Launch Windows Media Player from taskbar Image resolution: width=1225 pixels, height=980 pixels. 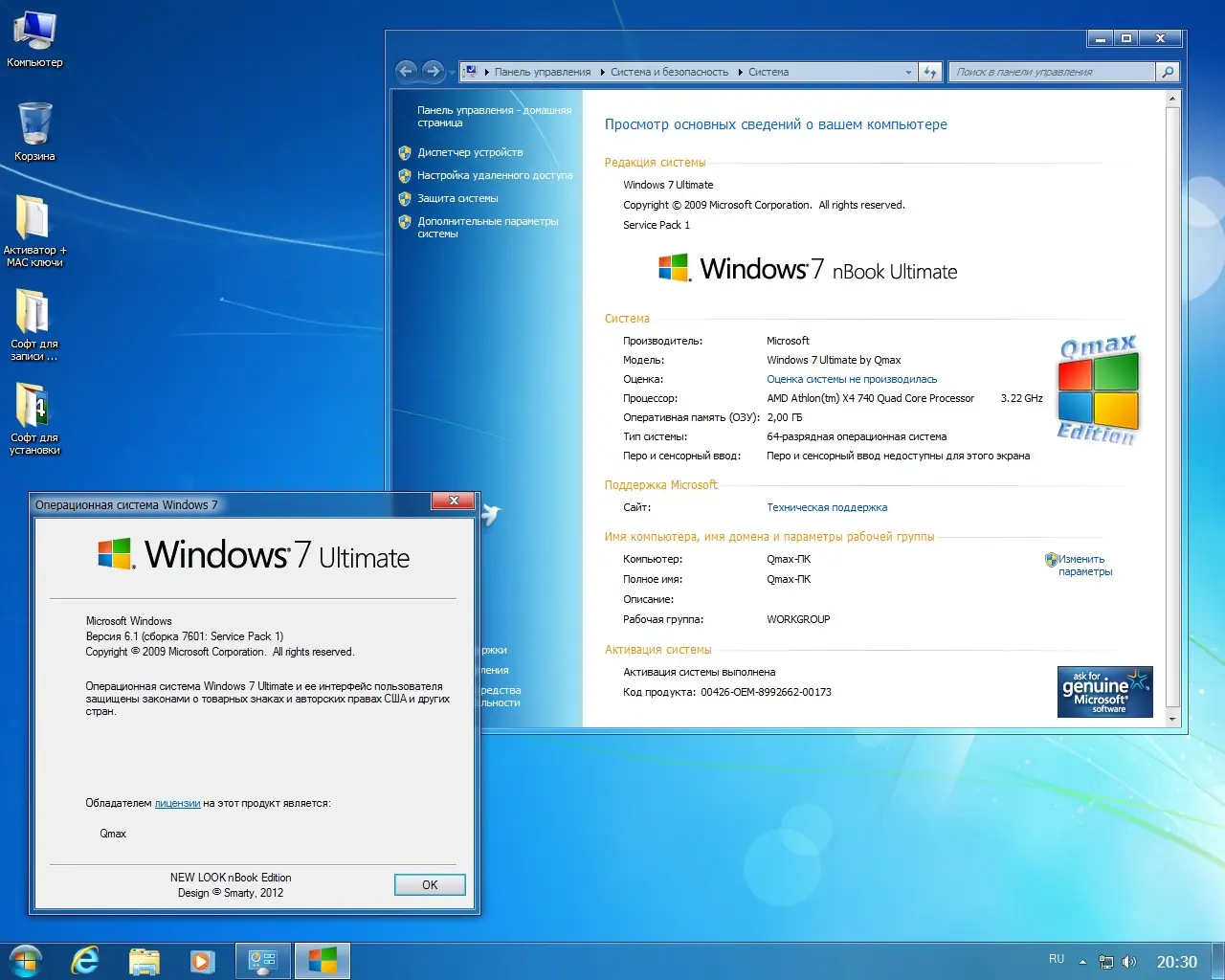point(202,961)
